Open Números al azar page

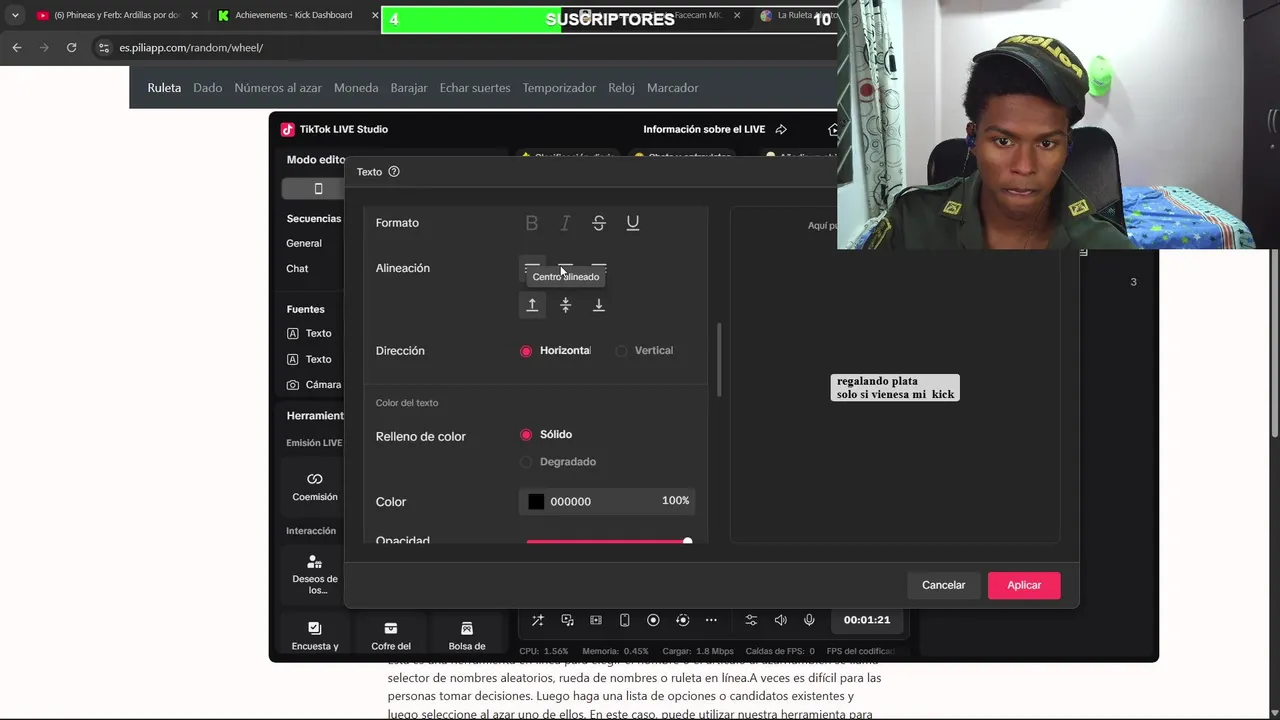(278, 88)
